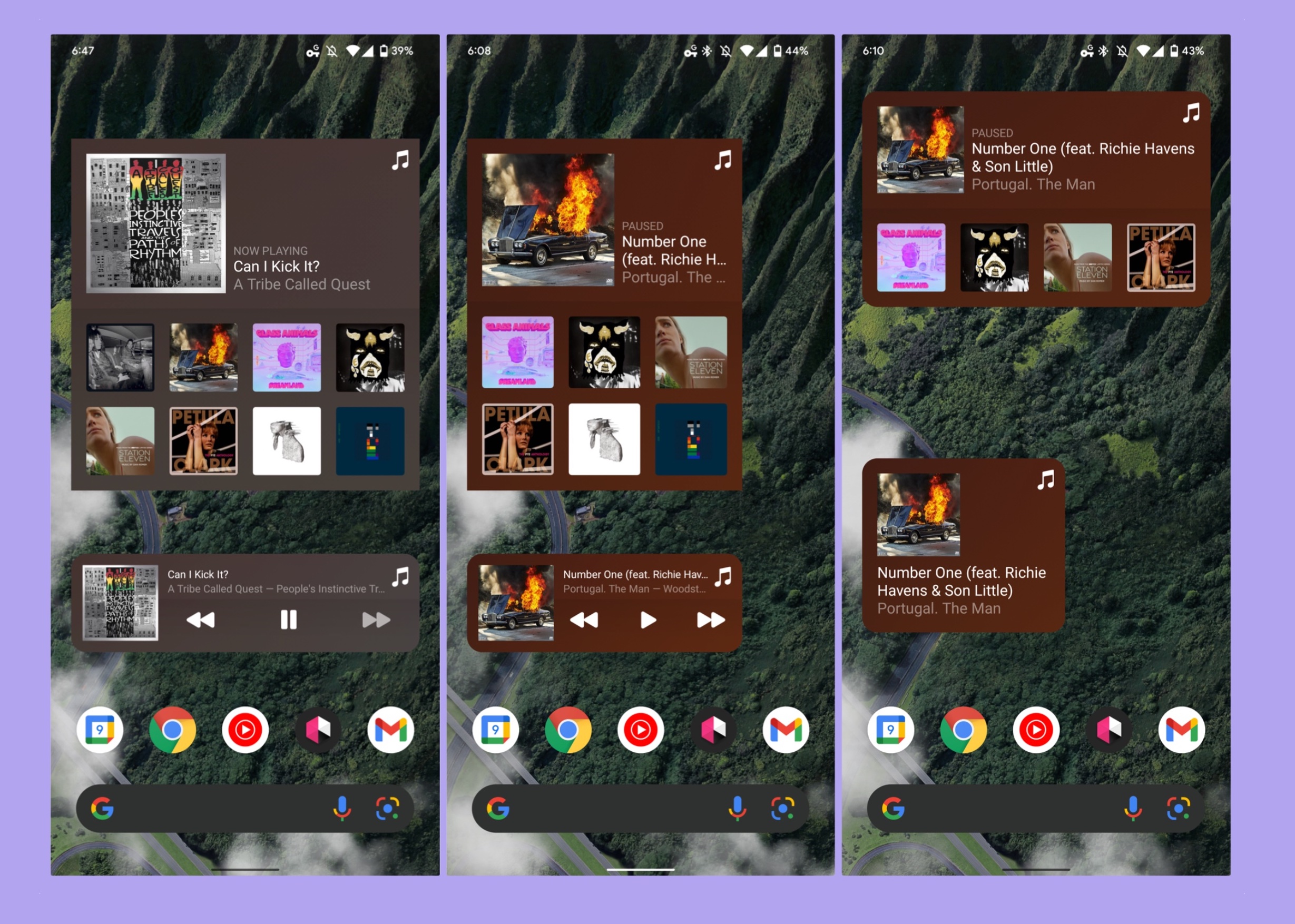Open YouTube Music on the middle phone dock
Image resolution: width=1295 pixels, height=924 pixels.
coord(641,730)
